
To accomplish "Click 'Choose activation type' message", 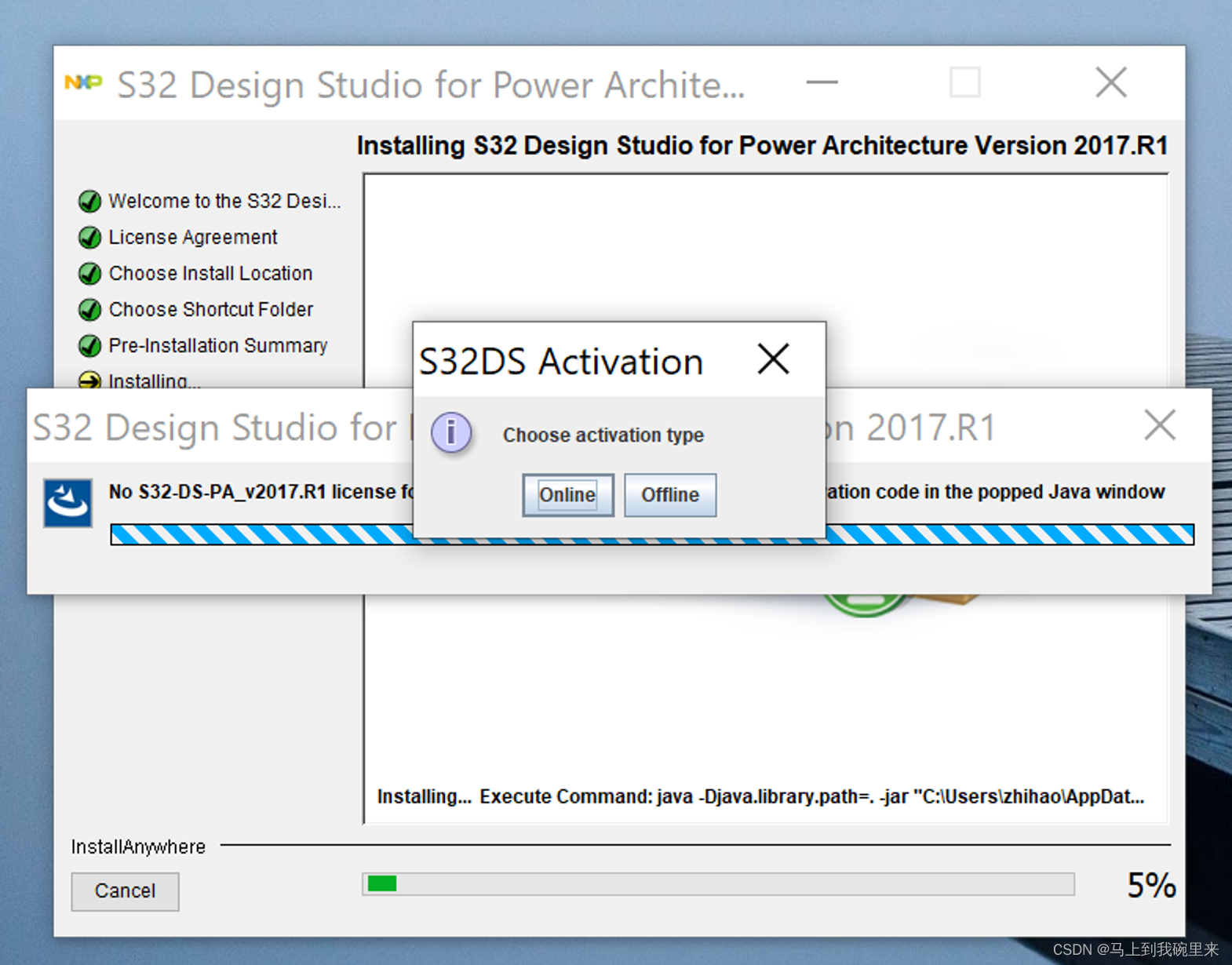I will [x=603, y=435].
